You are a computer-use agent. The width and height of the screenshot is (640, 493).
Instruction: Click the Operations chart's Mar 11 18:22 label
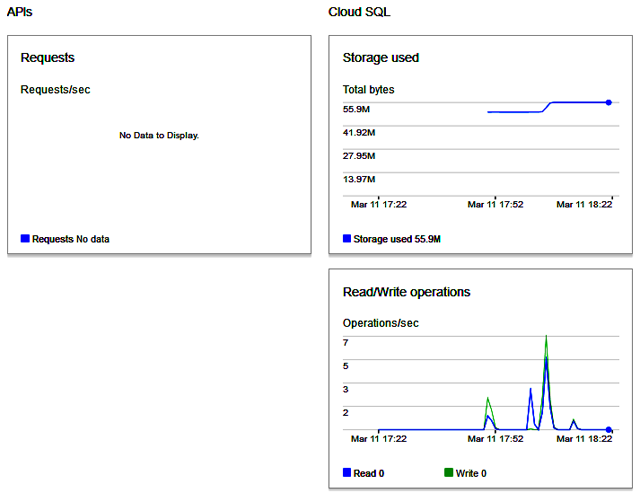coord(584,439)
